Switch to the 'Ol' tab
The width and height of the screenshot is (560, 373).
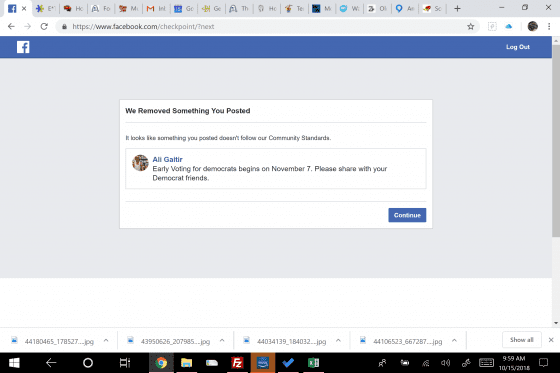378,9
